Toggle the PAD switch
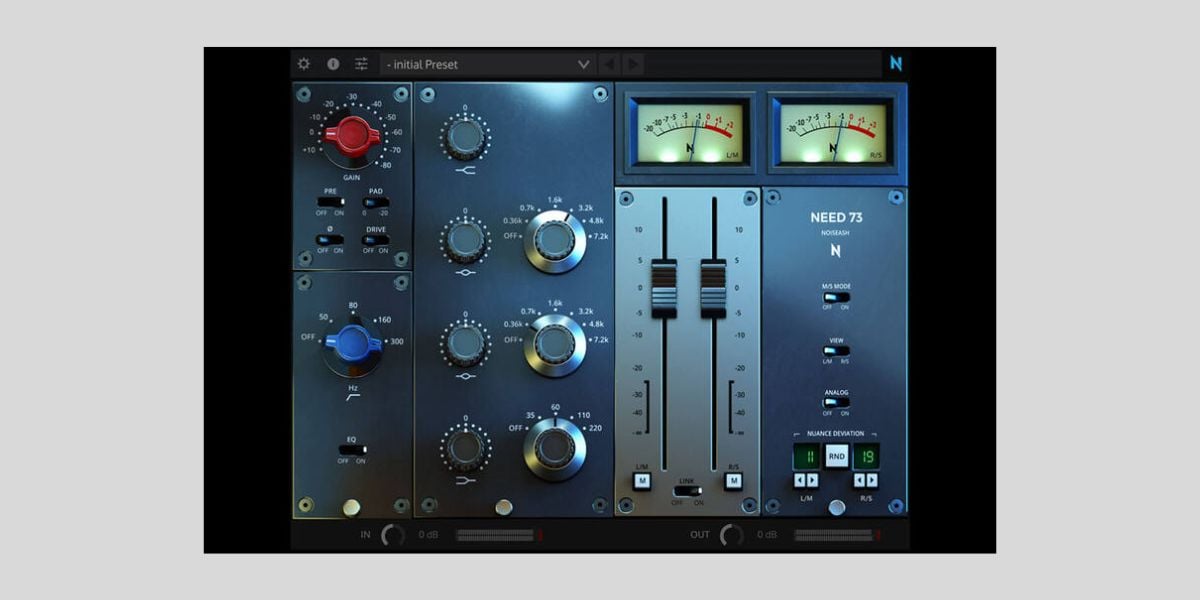This screenshot has width=1200, height=600. tap(376, 202)
